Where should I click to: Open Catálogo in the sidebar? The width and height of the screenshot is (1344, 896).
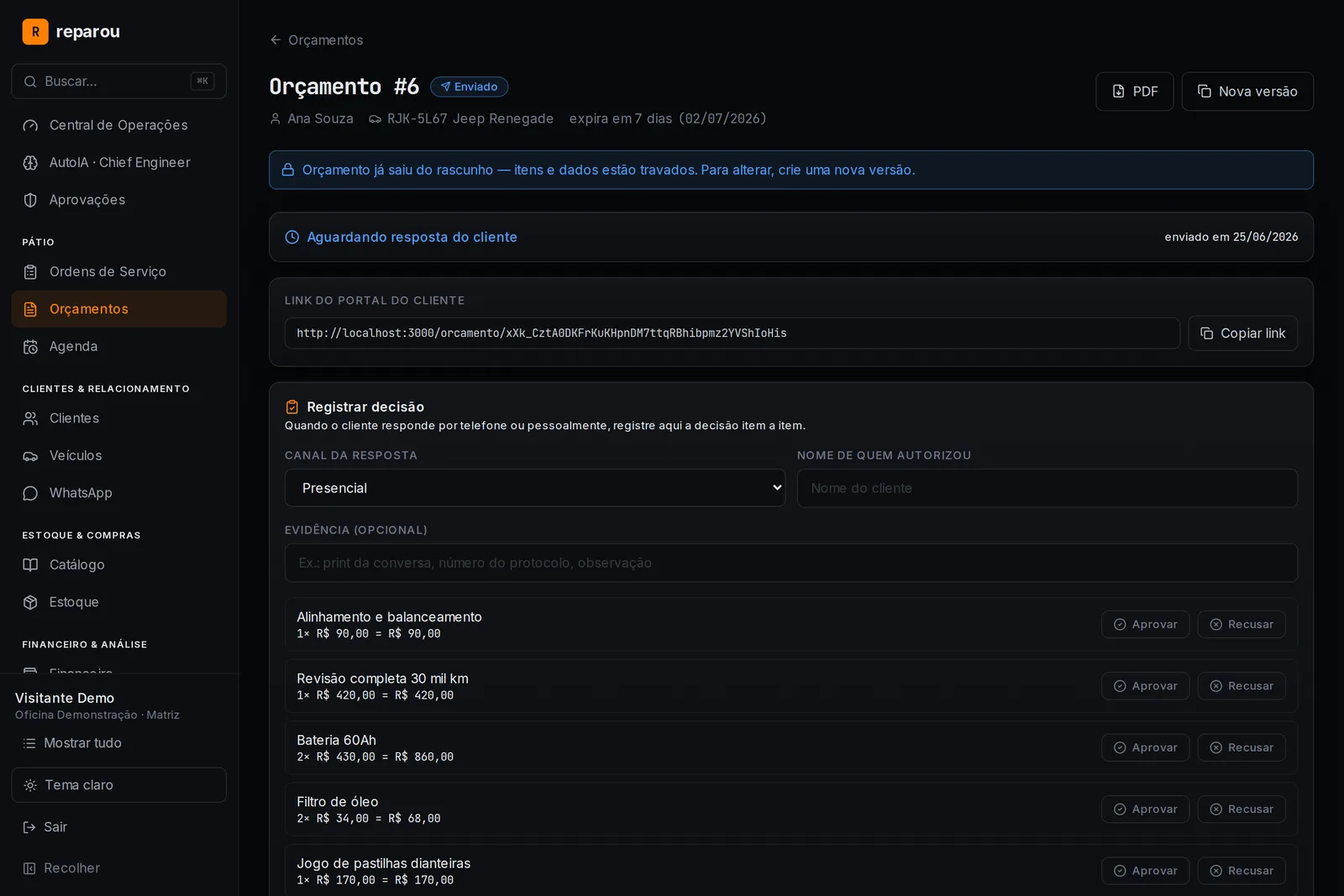pyautogui.click(x=119, y=565)
